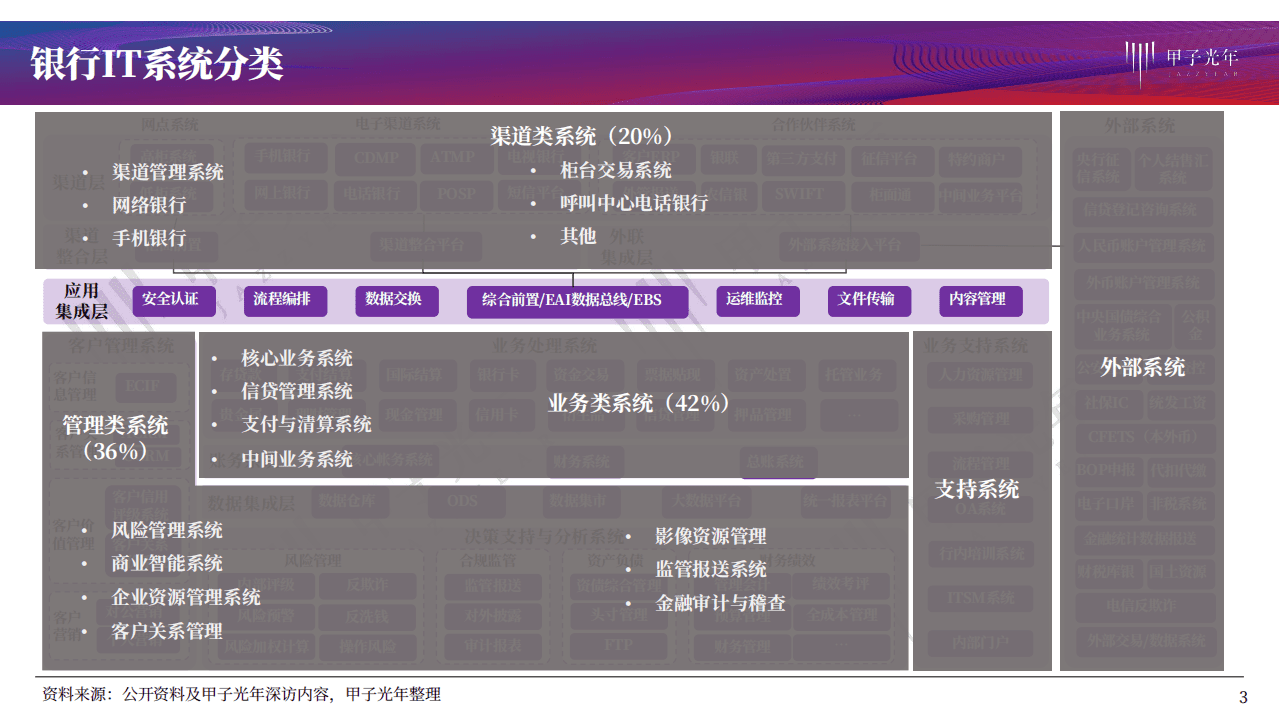Select the 甲子光年 logo in the header
1279x719 pixels.
click(1186, 57)
